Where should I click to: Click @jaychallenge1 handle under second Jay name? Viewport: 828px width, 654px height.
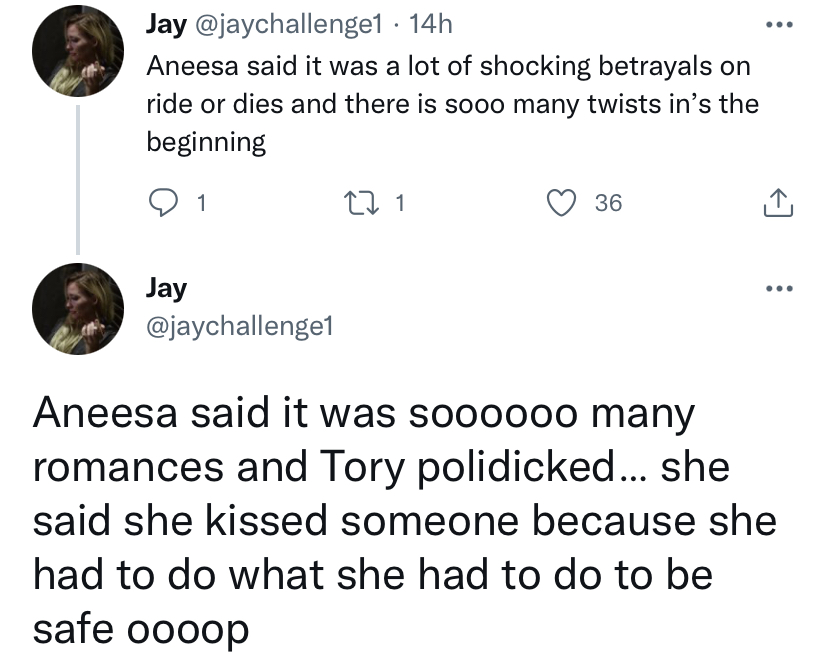point(240,326)
